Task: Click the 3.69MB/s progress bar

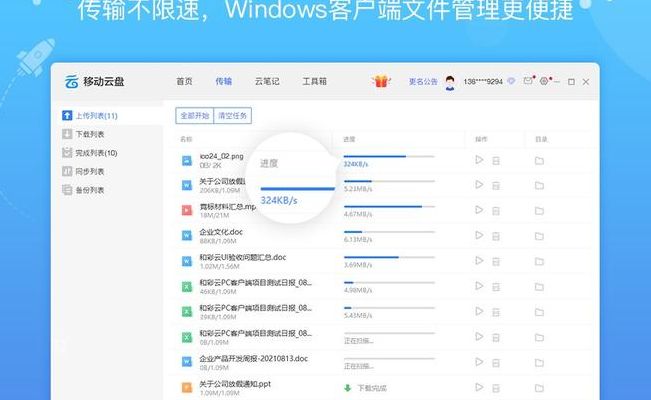Action: click(x=389, y=258)
